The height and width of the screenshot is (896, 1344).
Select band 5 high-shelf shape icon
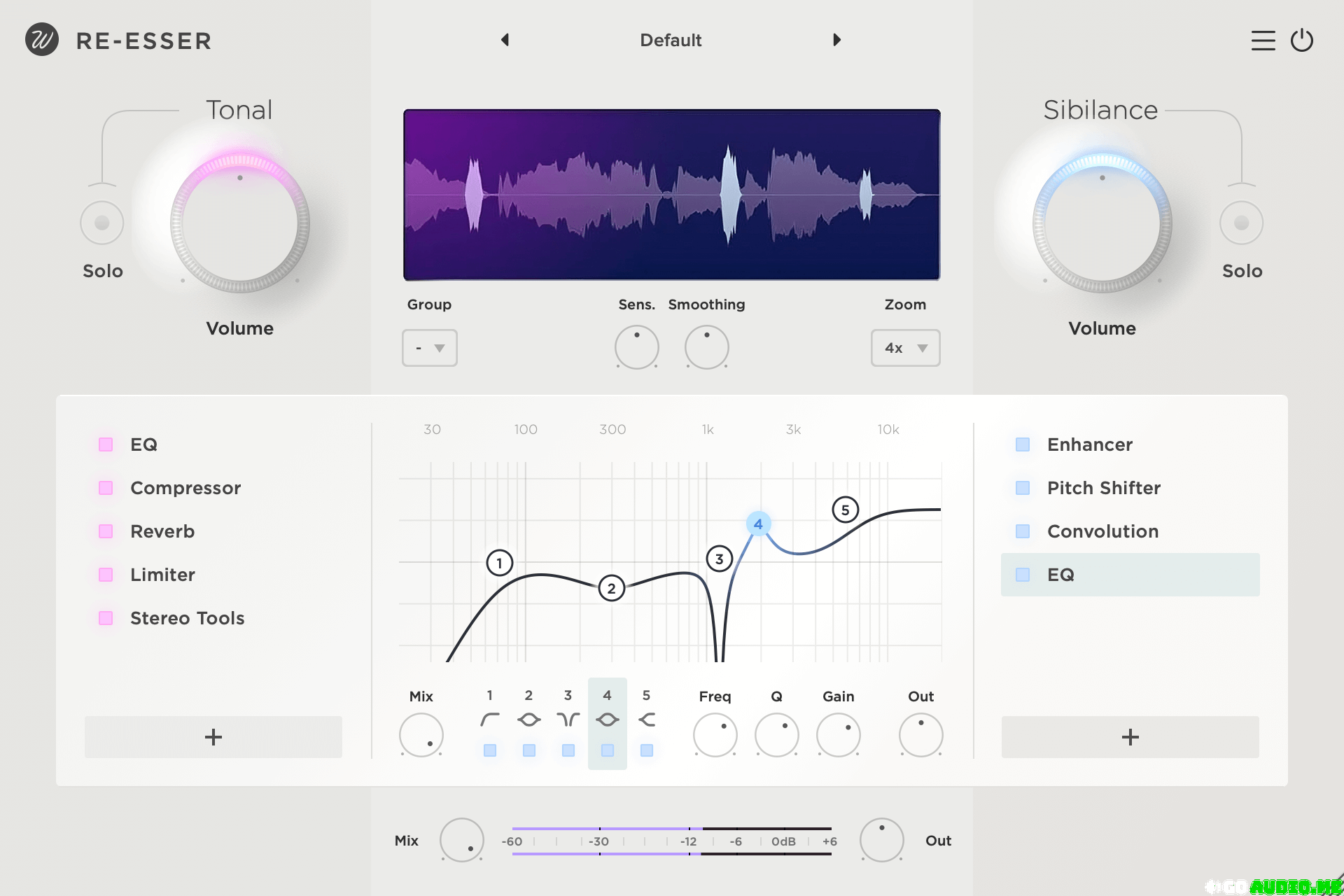click(647, 720)
